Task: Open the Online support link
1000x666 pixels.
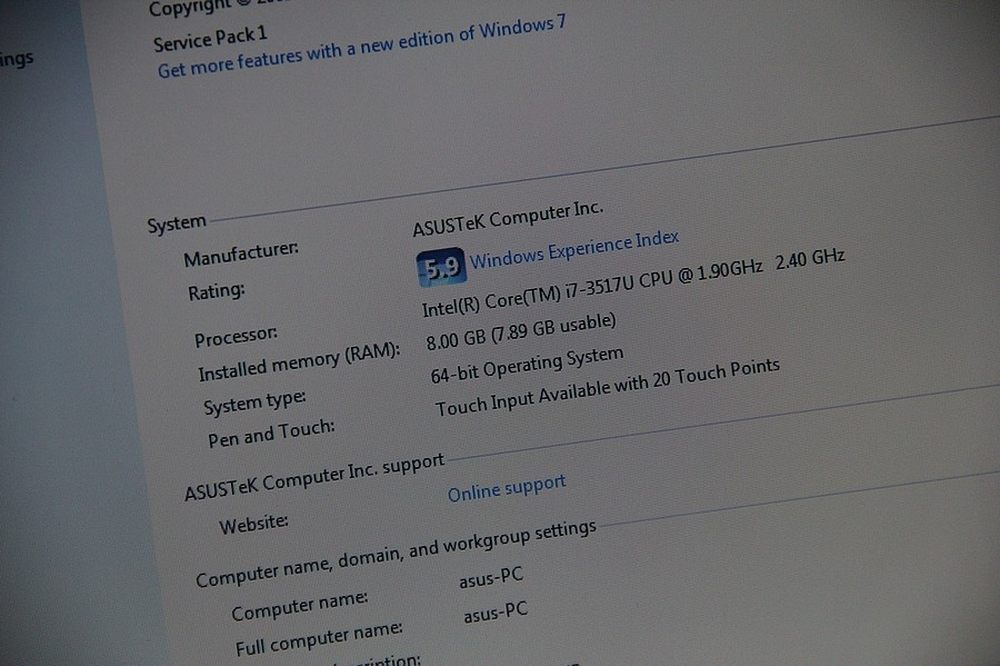Action: click(506, 488)
